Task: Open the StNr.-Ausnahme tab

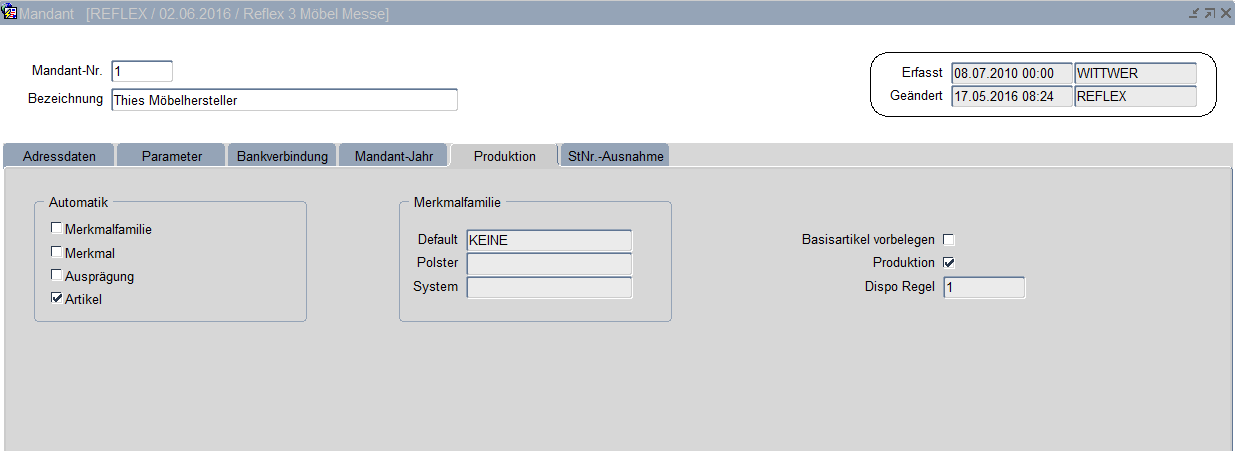Action: click(x=615, y=156)
